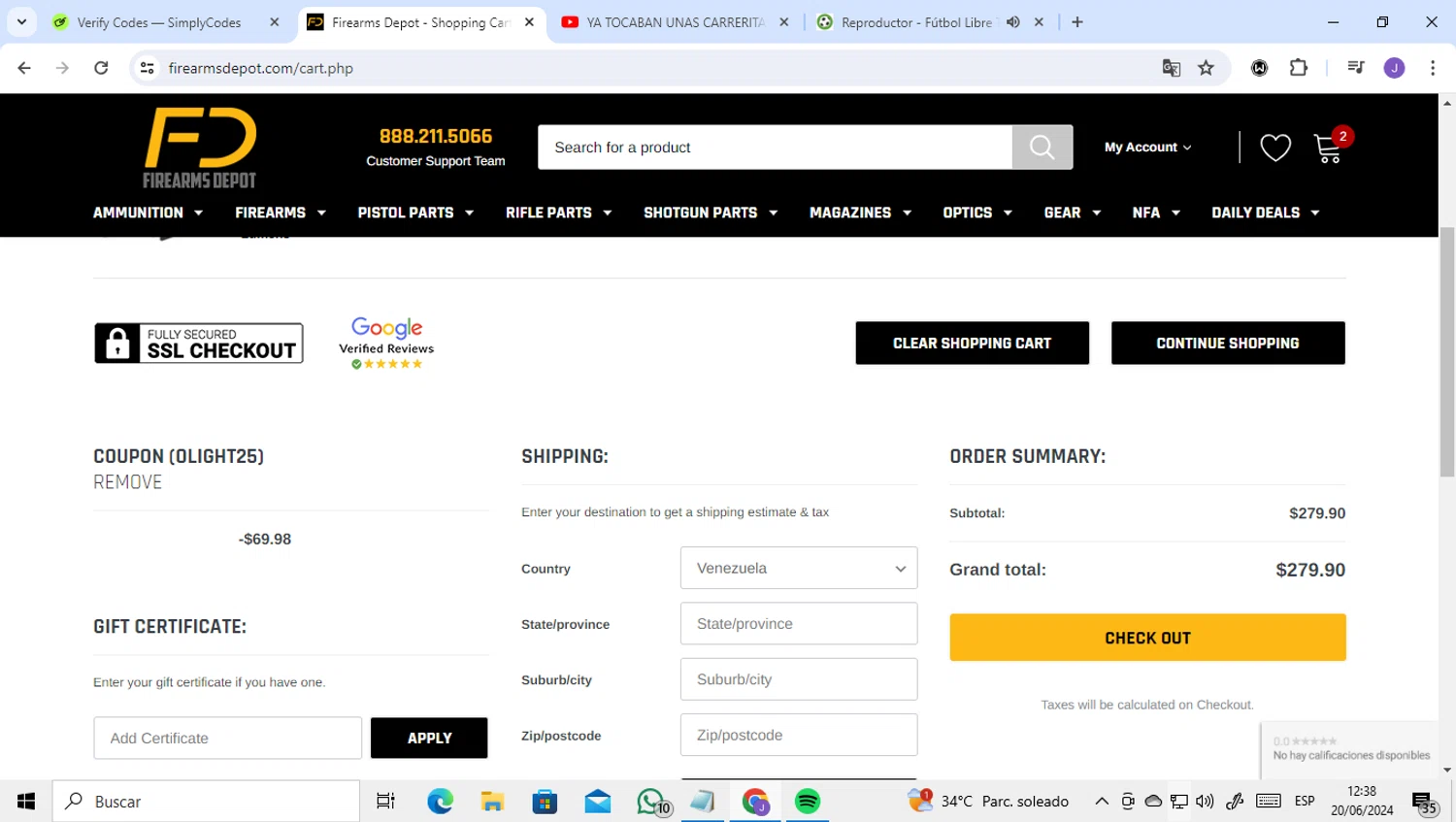Screen dimensions: 1456x822
Task: Close the Firearms Depot tab
Action: point(529,22)
